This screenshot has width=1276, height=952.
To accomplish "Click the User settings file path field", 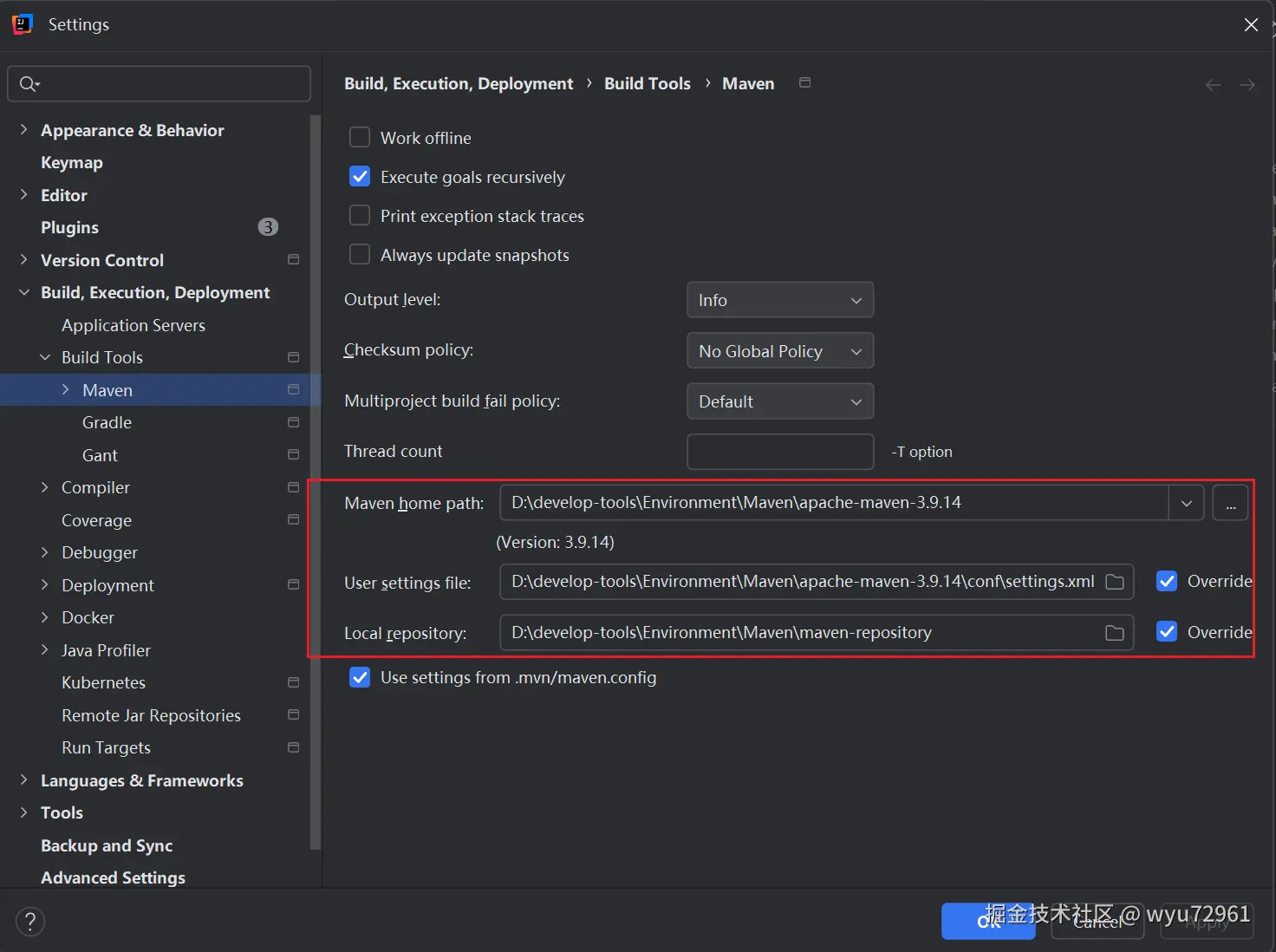I will (817, 582).
